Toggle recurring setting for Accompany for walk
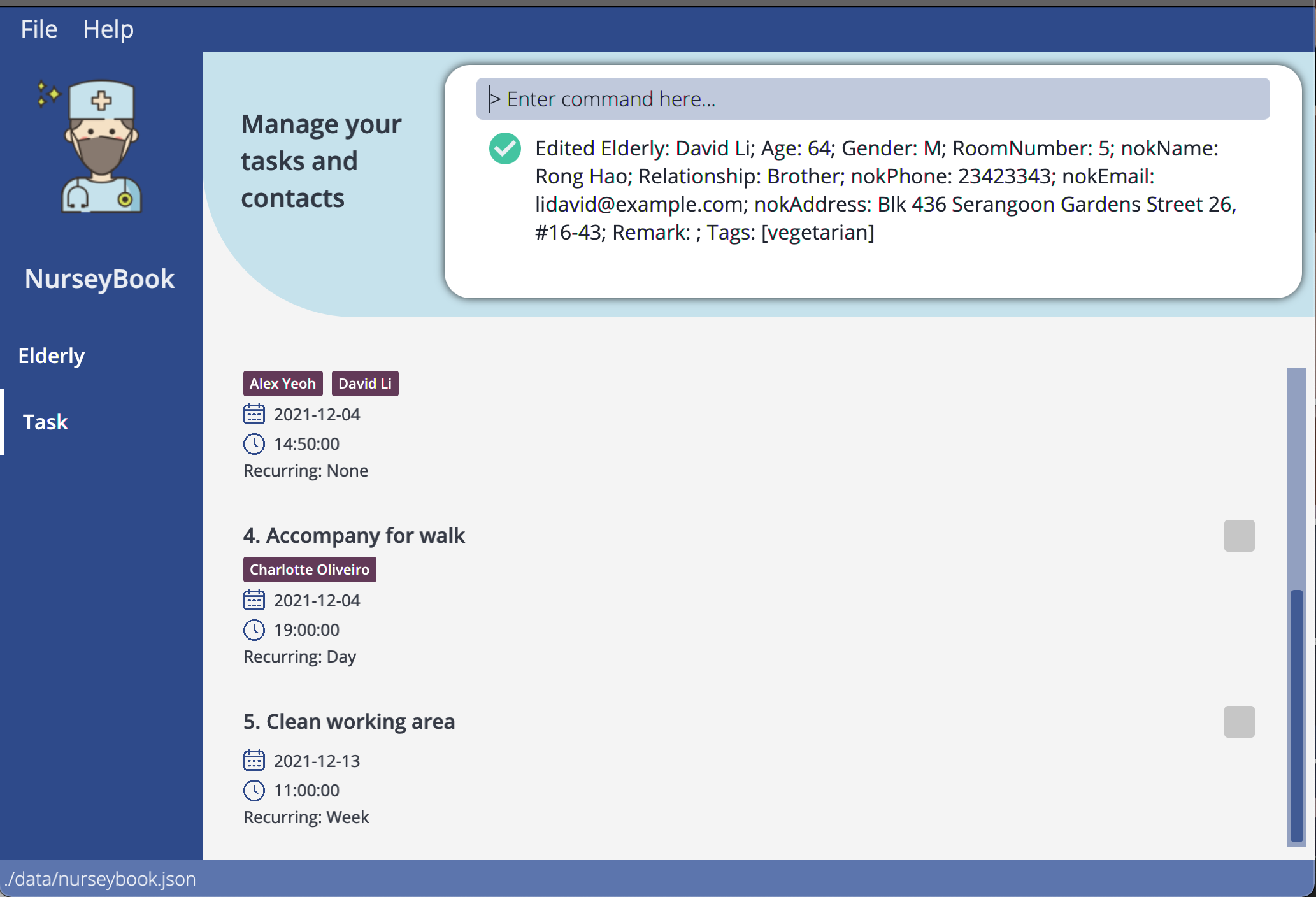 pyautogui.click(x=1239, y=535)
